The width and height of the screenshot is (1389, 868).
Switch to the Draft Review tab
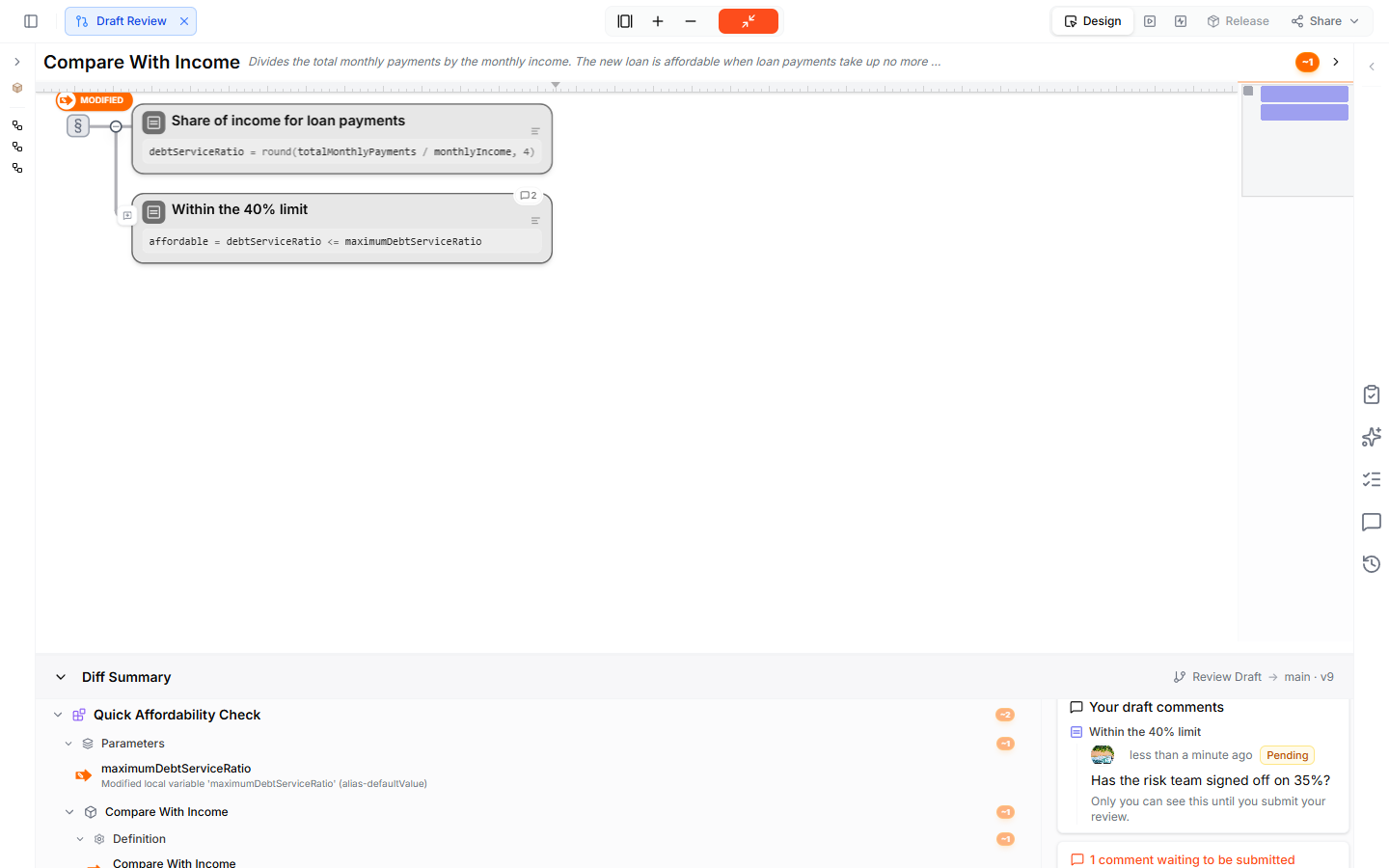tap(130, 21)
